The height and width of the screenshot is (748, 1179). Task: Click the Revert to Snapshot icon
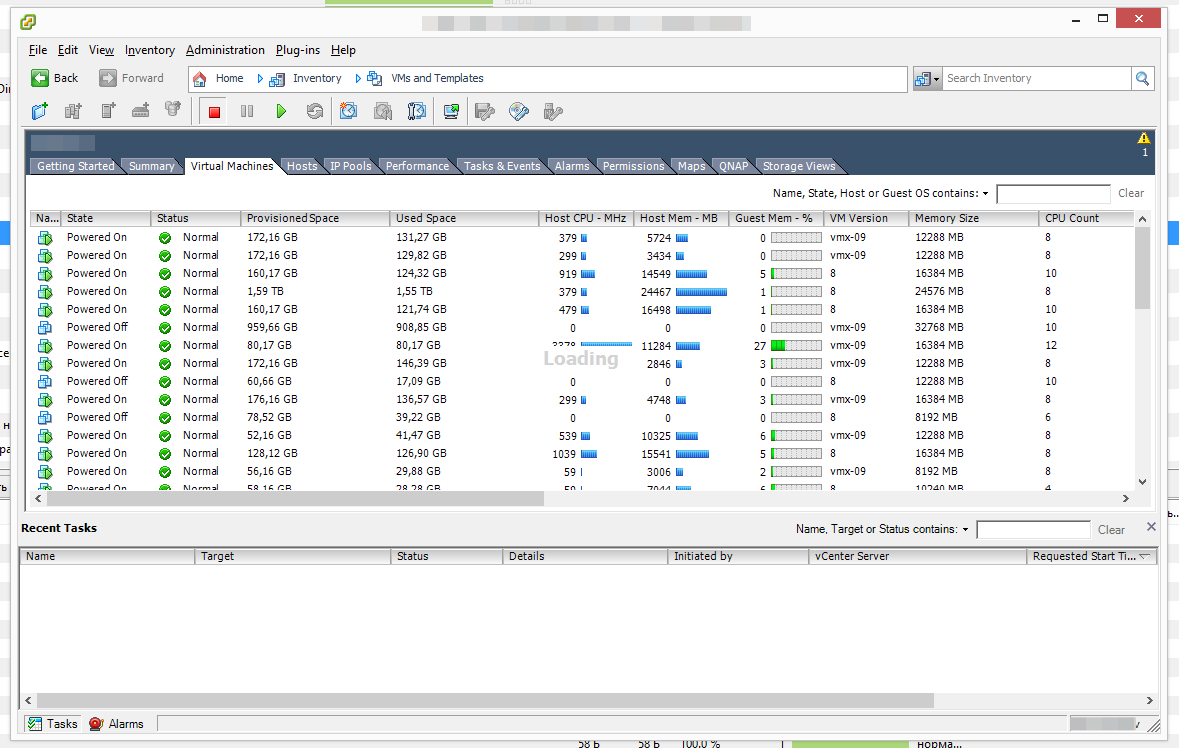(383, 111)
